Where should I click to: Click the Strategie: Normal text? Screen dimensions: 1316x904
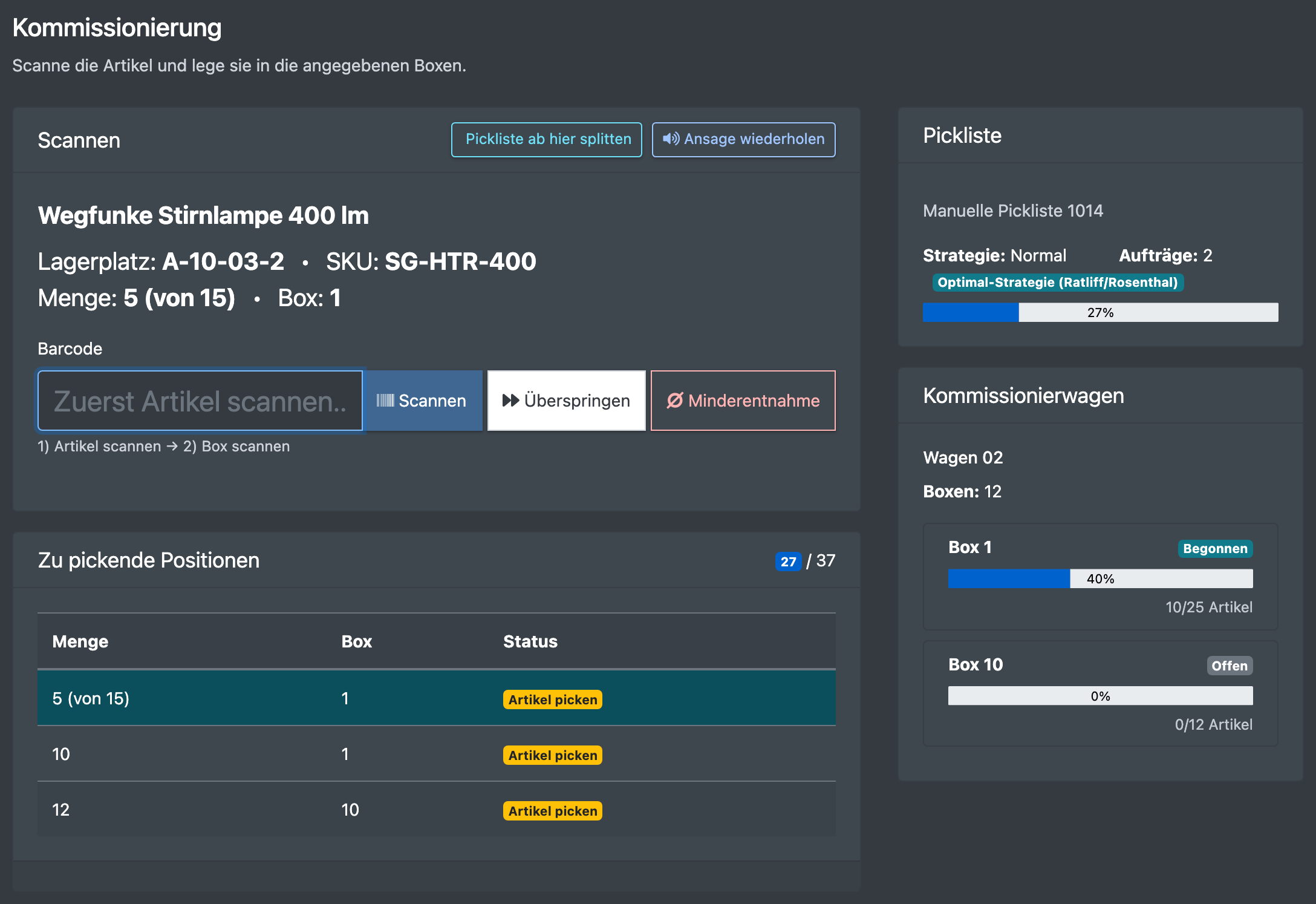click(x=995, y=255)
